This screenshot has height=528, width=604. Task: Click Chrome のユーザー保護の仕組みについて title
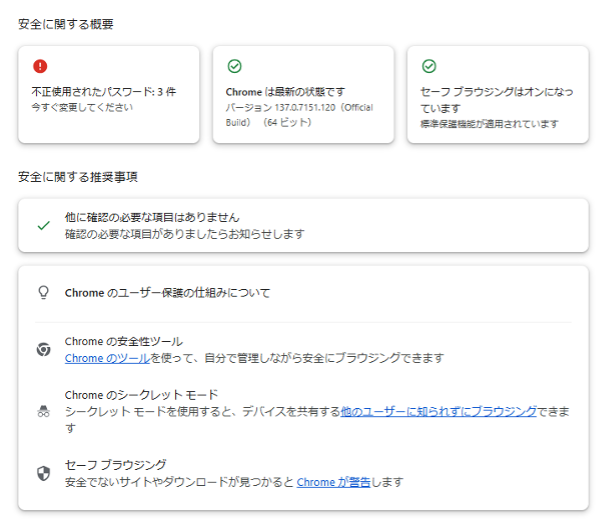(167, 293)
